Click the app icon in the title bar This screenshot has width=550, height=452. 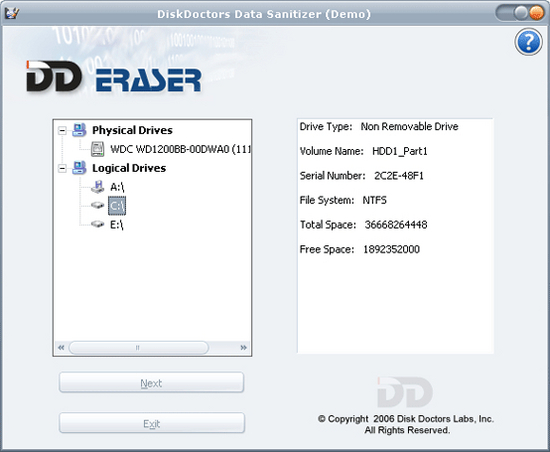[x=12, y=14]
